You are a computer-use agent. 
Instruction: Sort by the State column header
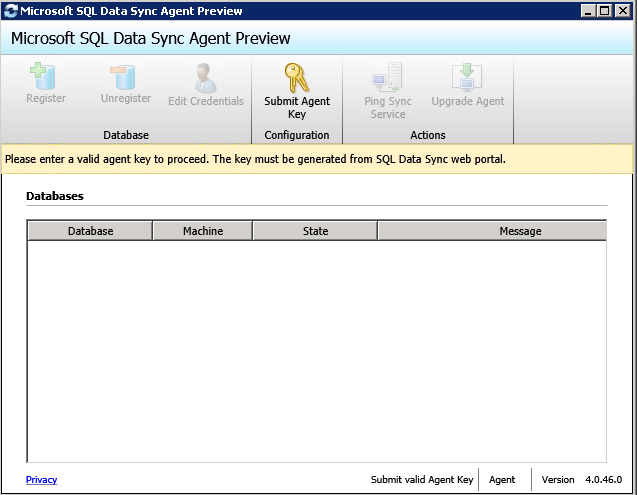315,231
